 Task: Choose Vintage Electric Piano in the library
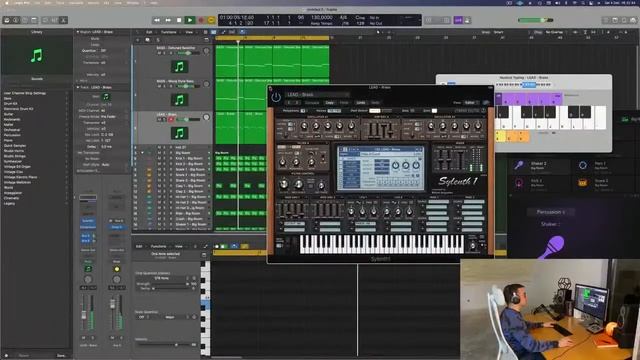click(20, 177)
